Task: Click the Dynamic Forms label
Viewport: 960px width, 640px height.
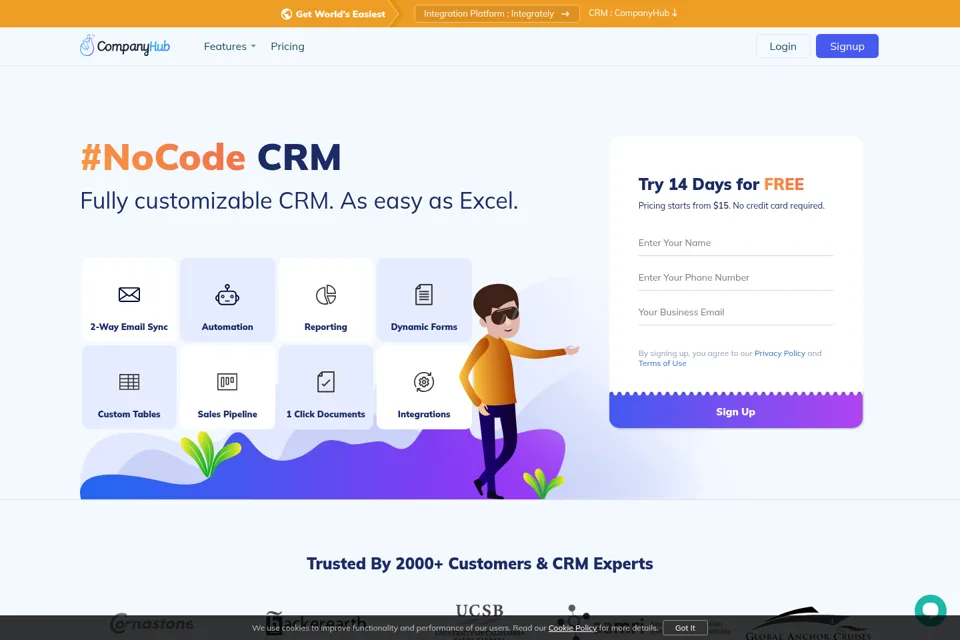Action: [x=424, y=327]
